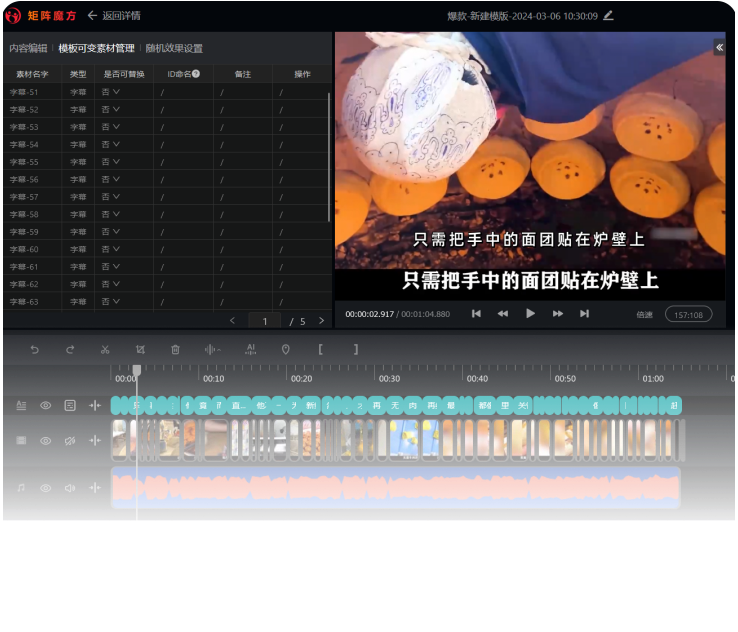The height and width of the screenshot is (632, 738).
Task: Click subtitle track text type icon
Action: [21, 405]
